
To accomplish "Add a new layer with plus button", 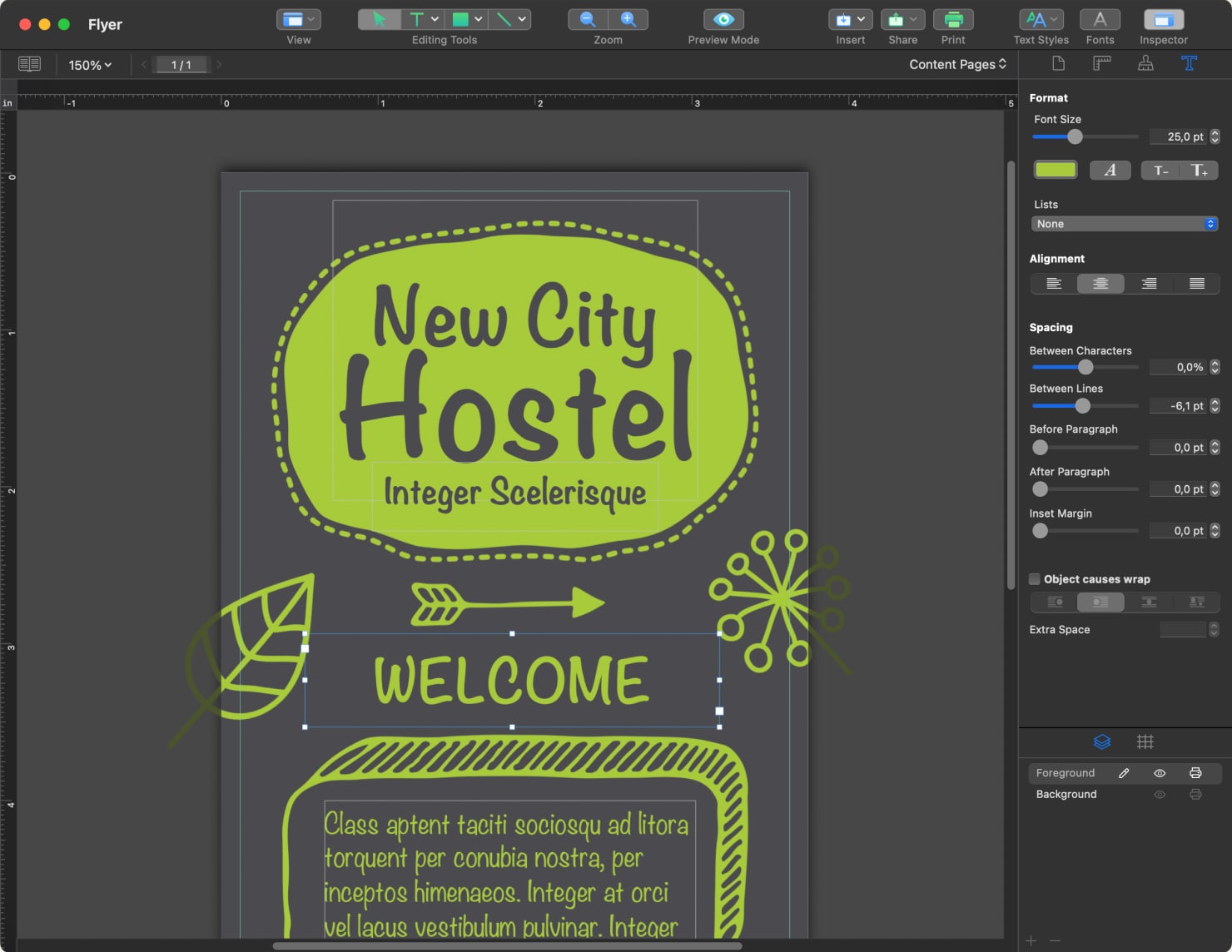I will click(1031, 941).
